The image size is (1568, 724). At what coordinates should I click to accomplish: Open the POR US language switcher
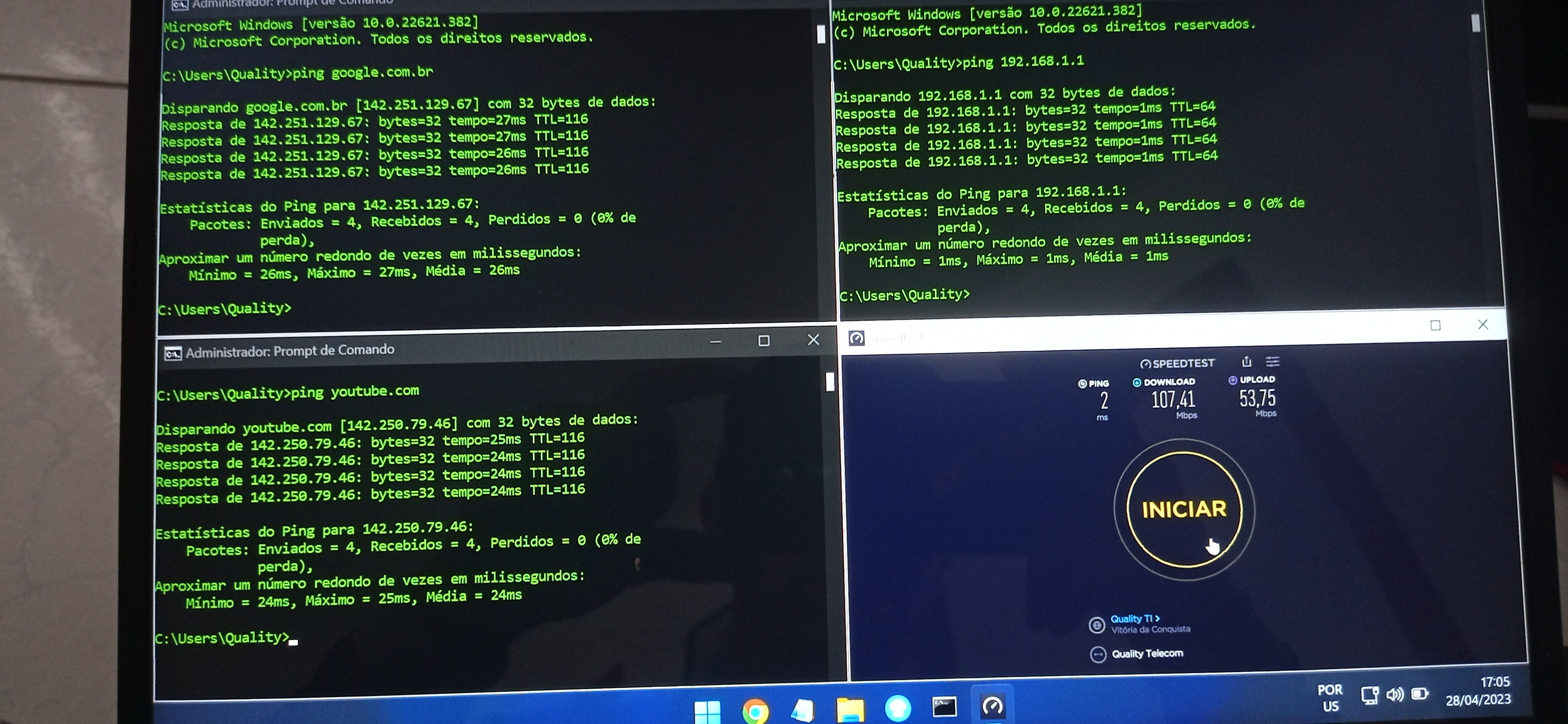[x=1330, y=698]
